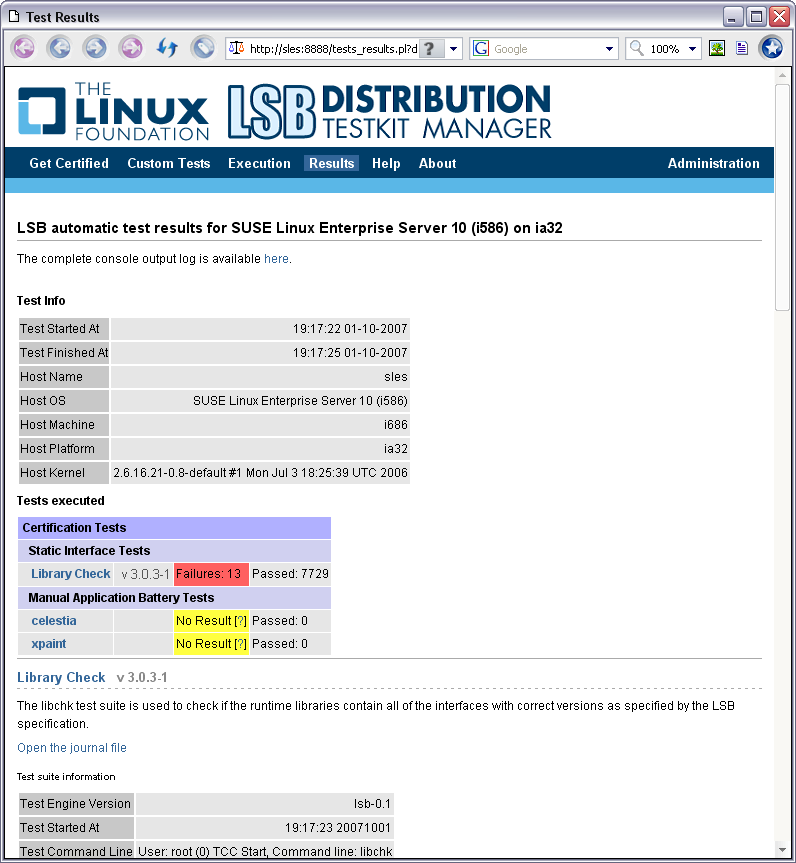
Task: Click the Host Platform value 'ia32'
Action: pyautogui.click(x=396, y=449)
